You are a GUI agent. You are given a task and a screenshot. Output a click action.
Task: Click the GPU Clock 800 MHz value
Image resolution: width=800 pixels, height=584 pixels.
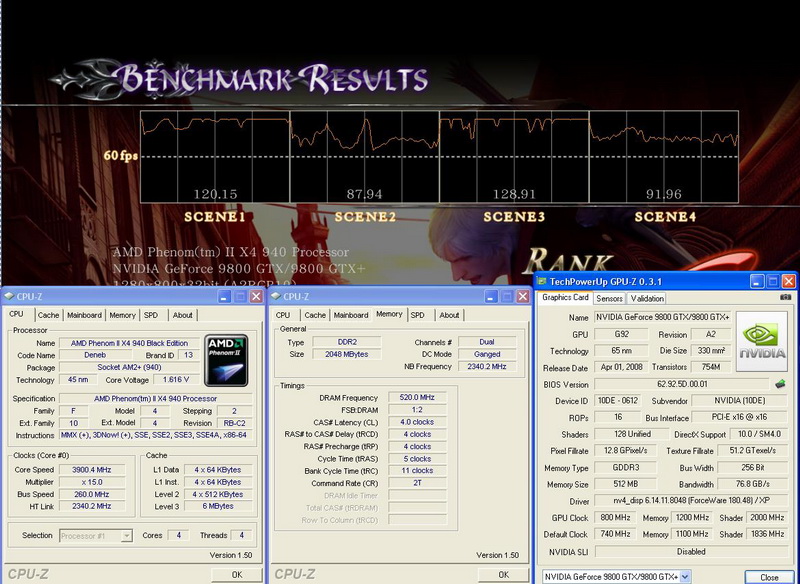615,518
